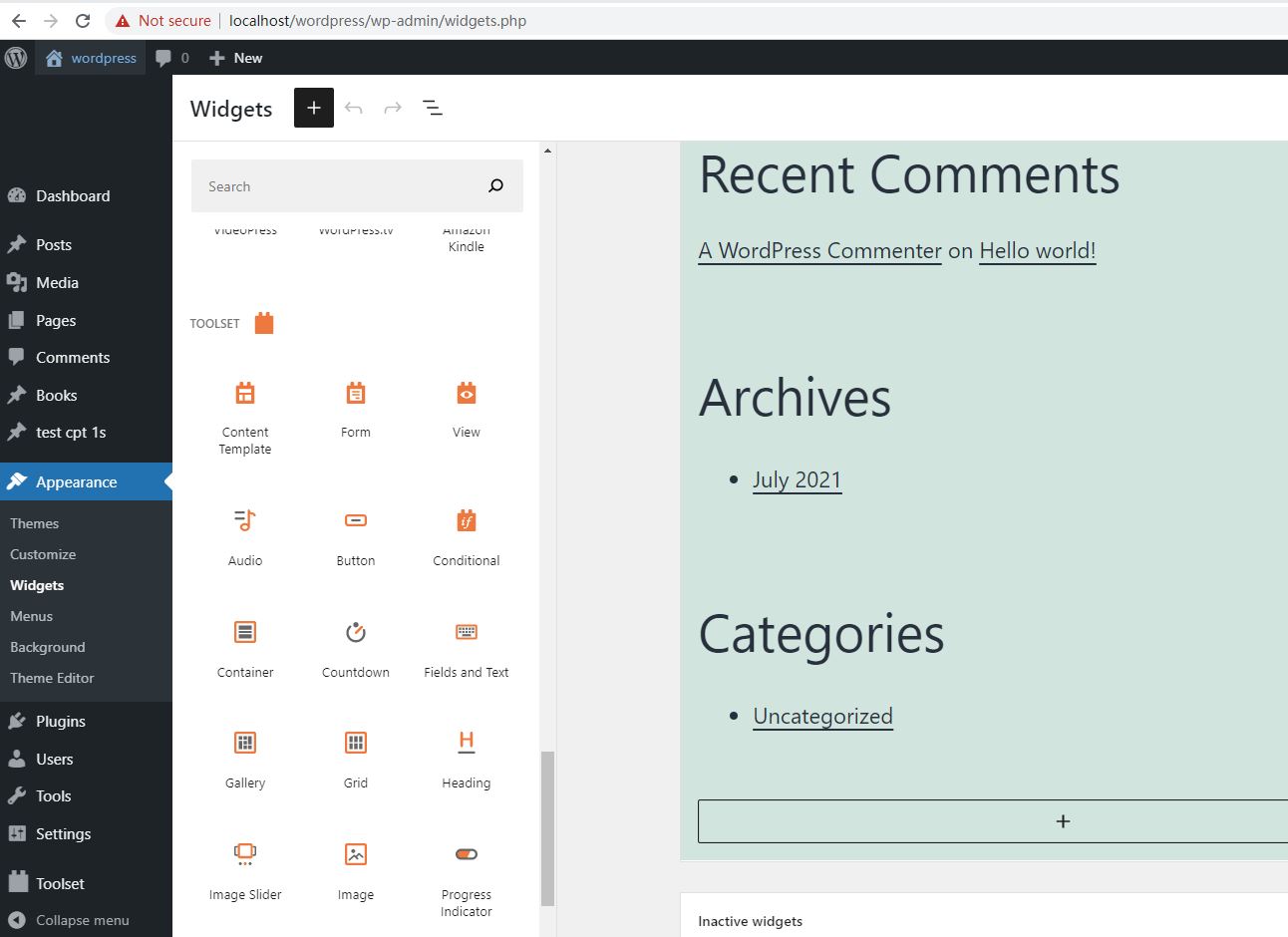The width and height of the screenshot is (1288, 937).
Task: Go to Themes submenu
Action: (x=35, y=523)
